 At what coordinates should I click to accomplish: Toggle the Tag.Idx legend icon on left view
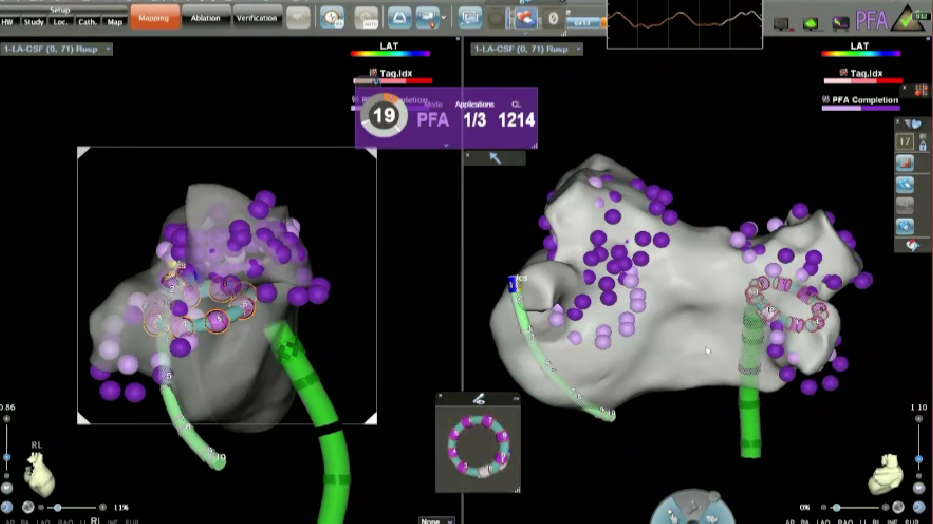click(x=373, y=72)
